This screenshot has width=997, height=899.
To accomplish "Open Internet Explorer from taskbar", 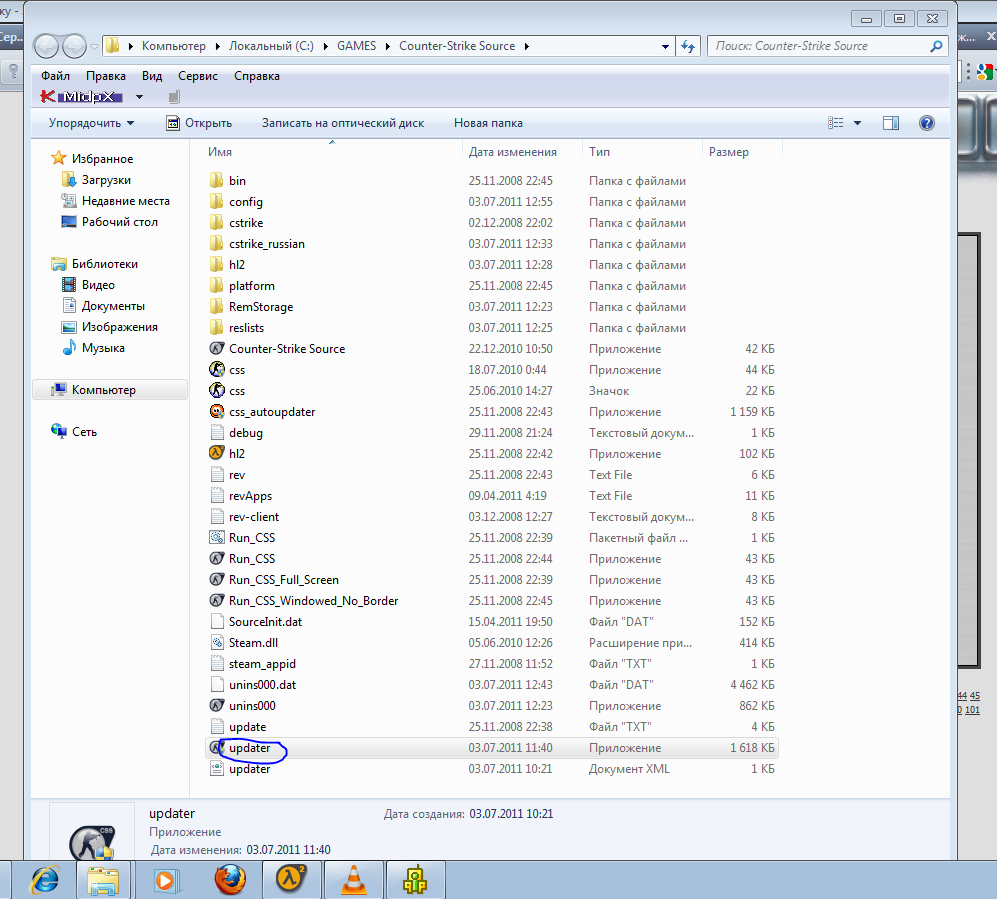I will (x=44, y=880).
